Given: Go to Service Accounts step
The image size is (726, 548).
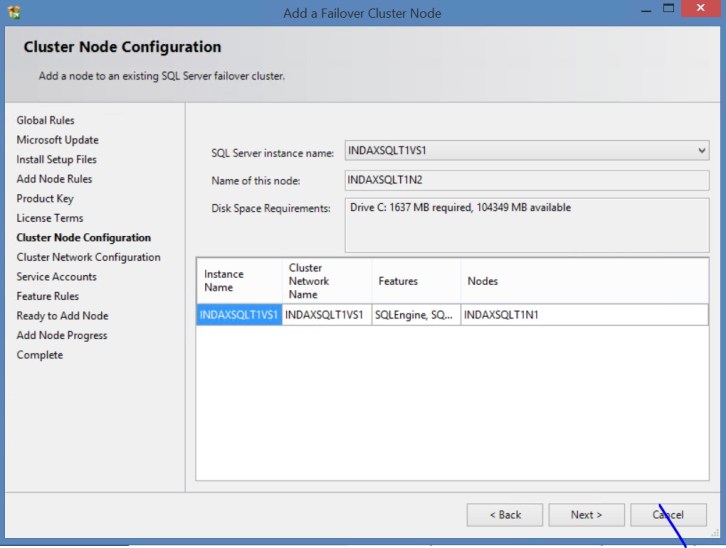Looking at the screenshot, I should click(57, 277).
